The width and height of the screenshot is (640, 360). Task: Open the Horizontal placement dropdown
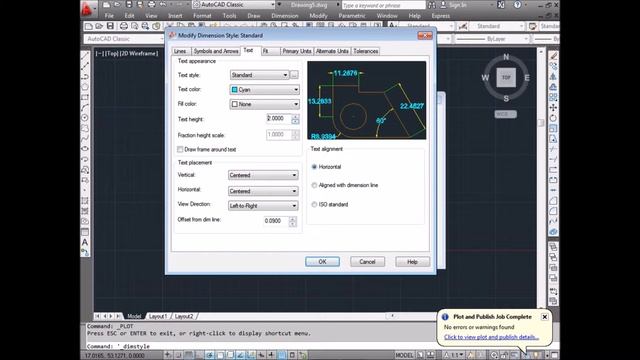[263, 191]
